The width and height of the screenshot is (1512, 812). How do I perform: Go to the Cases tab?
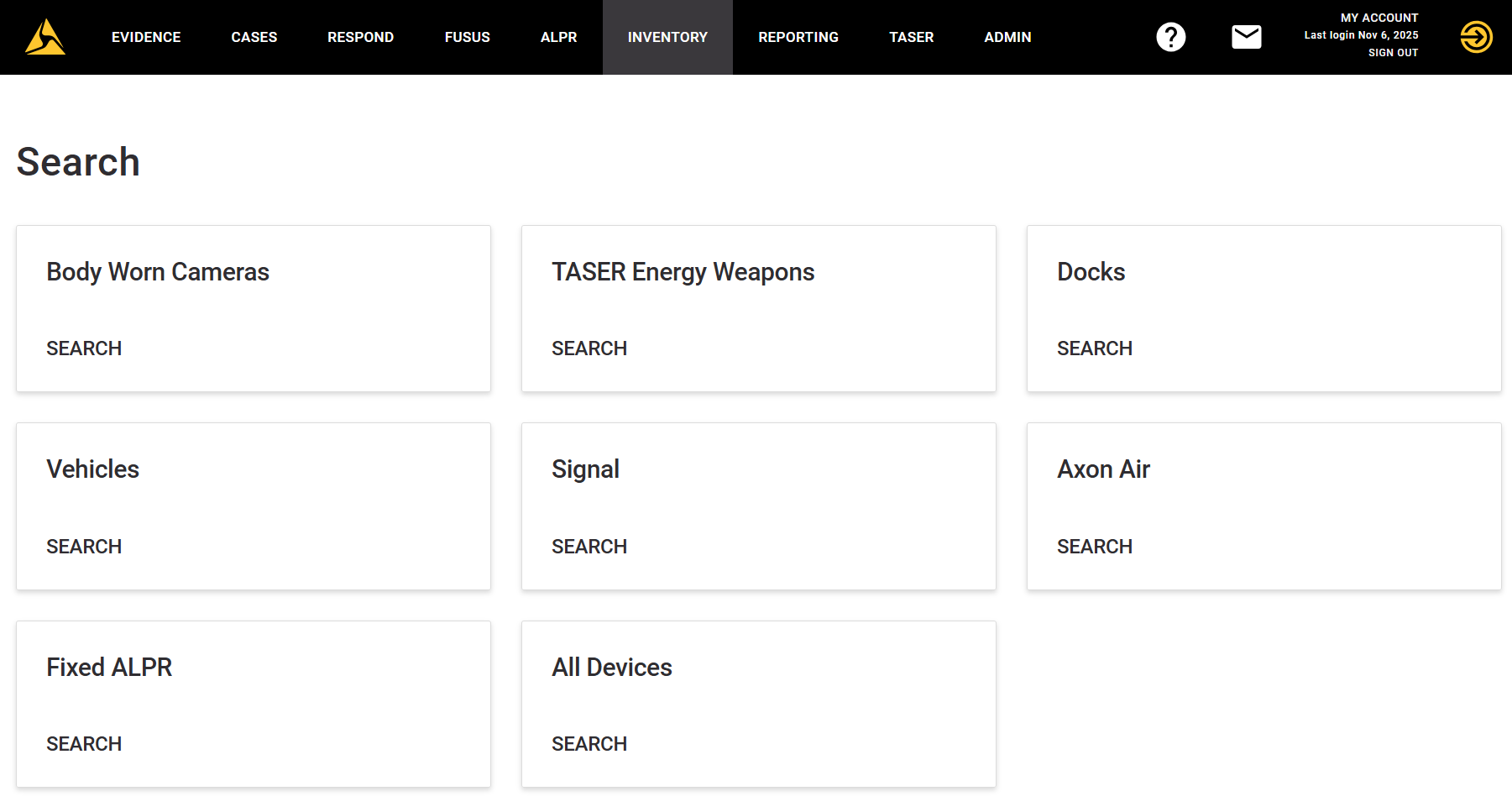(x=254, y=37)
